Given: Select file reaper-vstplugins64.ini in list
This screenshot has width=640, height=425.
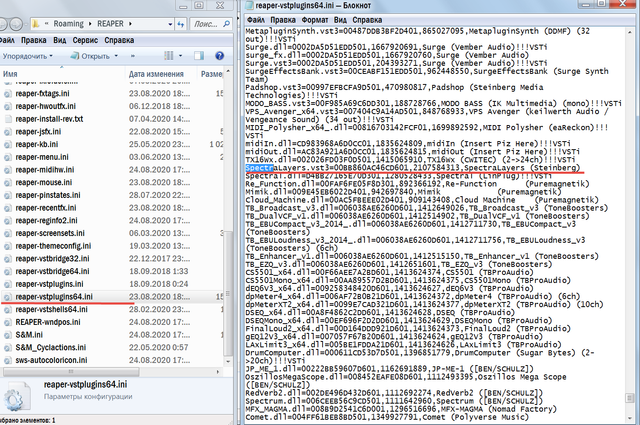Looking at the screenshot, I should click(x=54, y=296).
